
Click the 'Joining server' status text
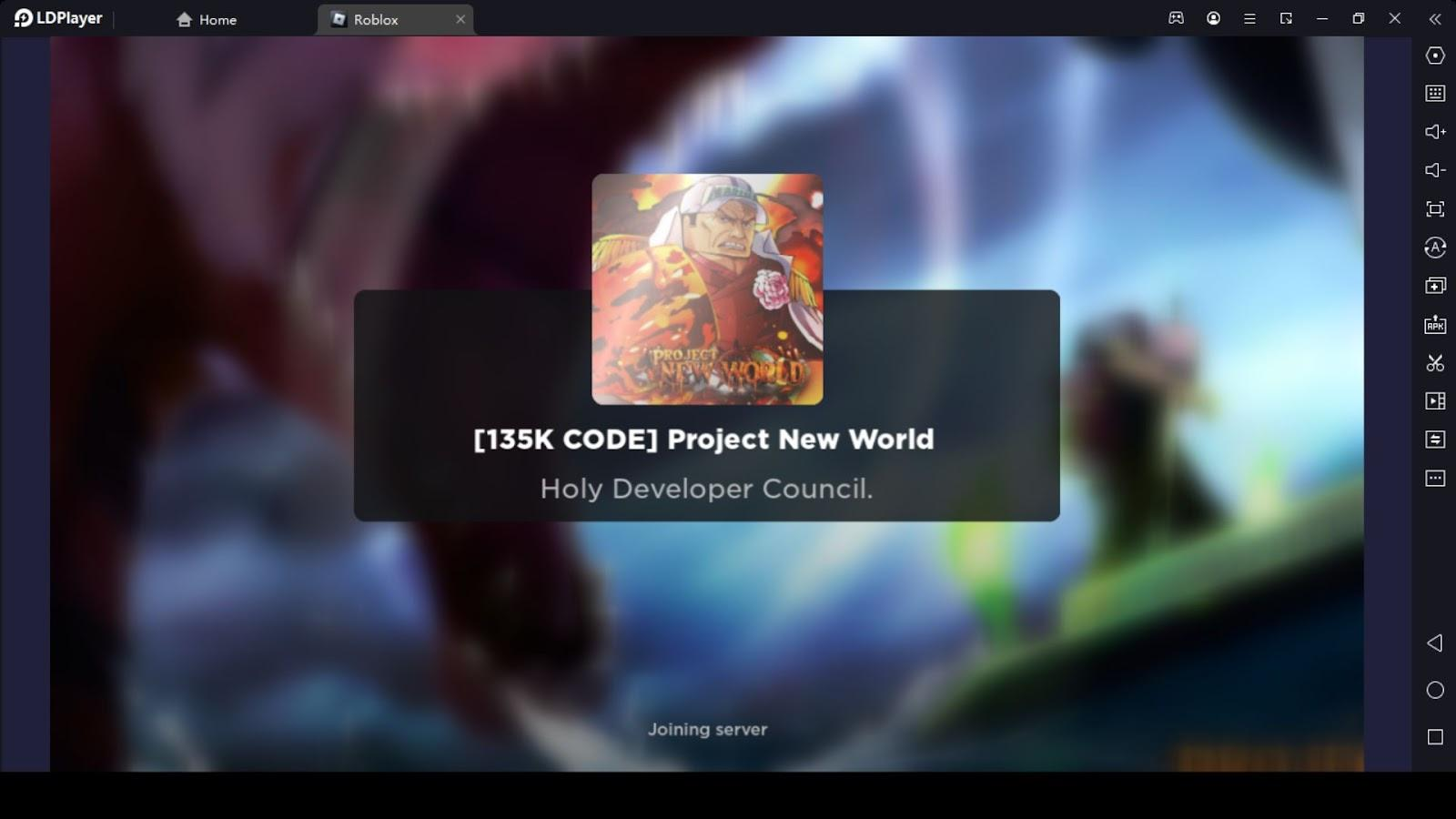[x=707, y=730]
